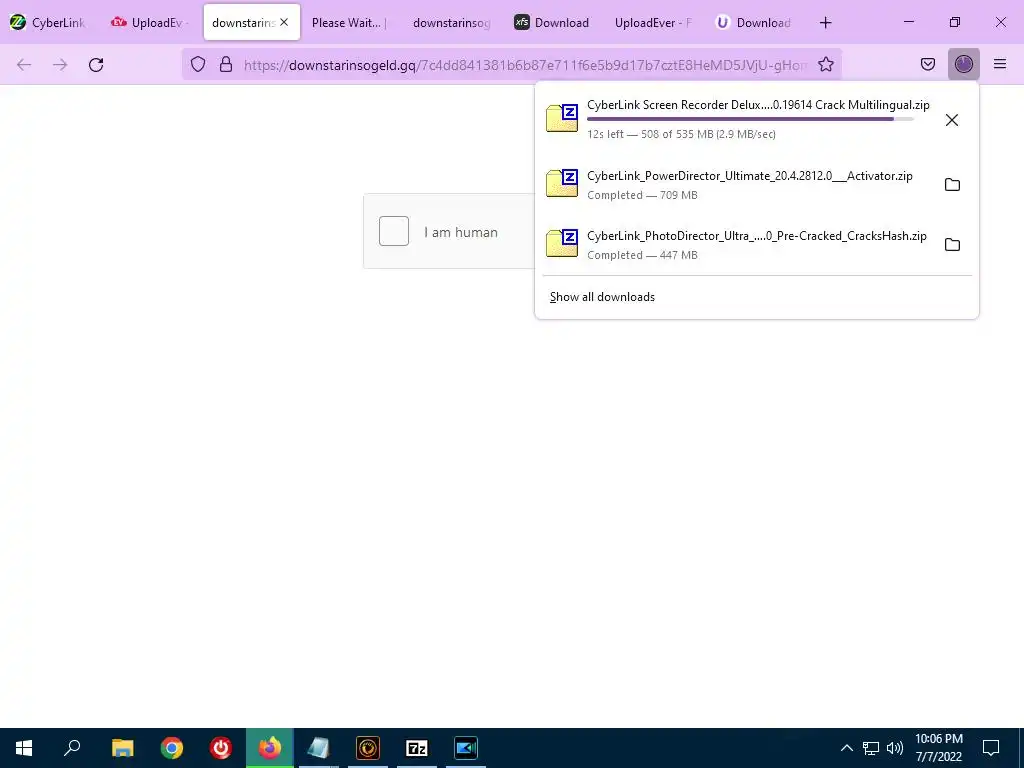Open the notepad-like taskbar app

tap(319, 748)
